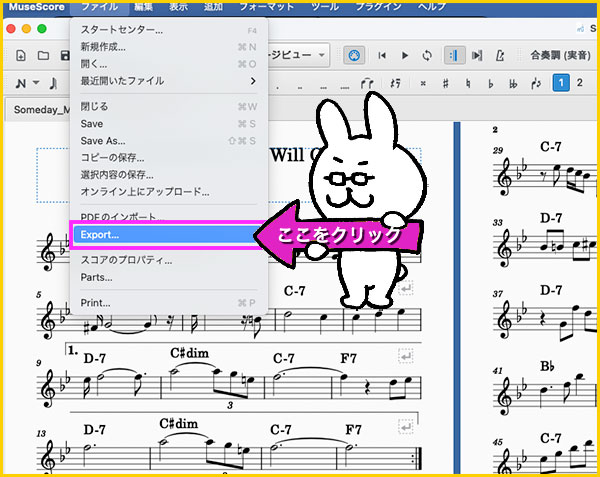This screenshot has width=600, height=477.
Task: Start playback with the play button
Action: [404, 56]
